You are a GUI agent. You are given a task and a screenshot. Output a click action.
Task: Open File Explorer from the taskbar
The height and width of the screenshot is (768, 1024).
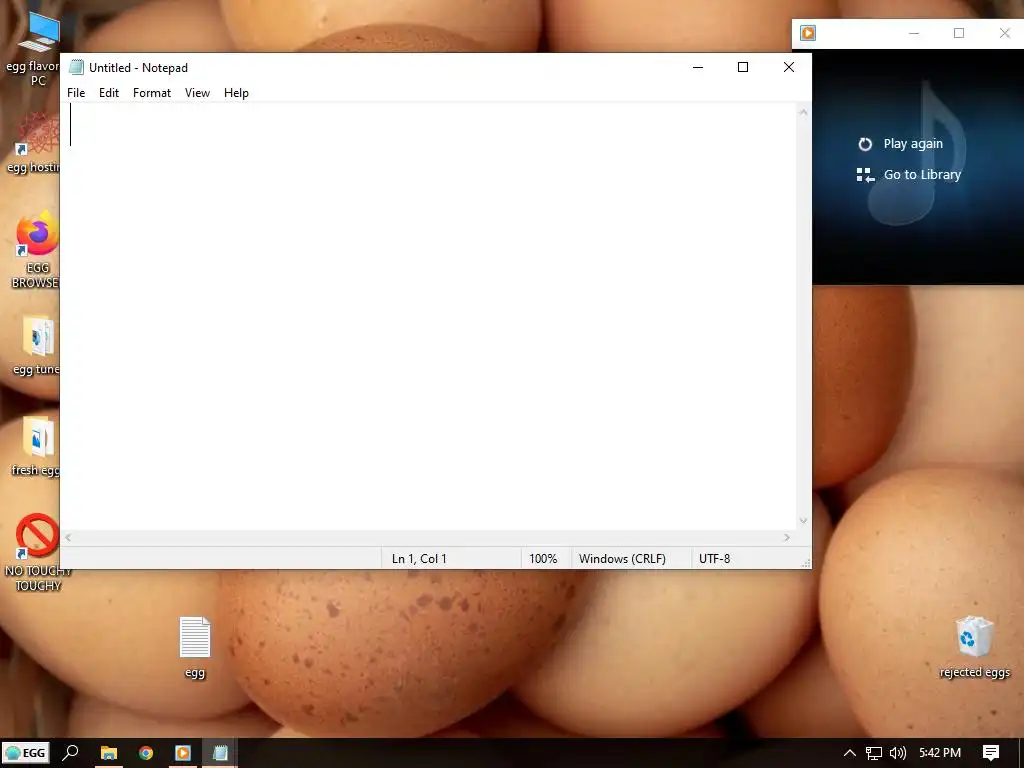pyautogui.click(x=108, y=753)
